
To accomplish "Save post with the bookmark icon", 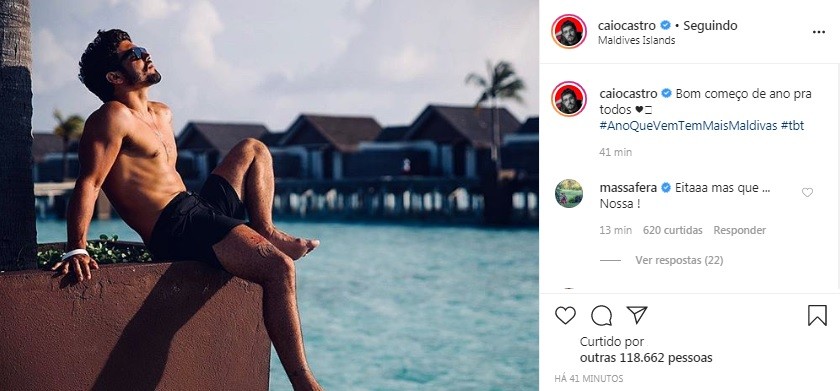I will point(817,315).
